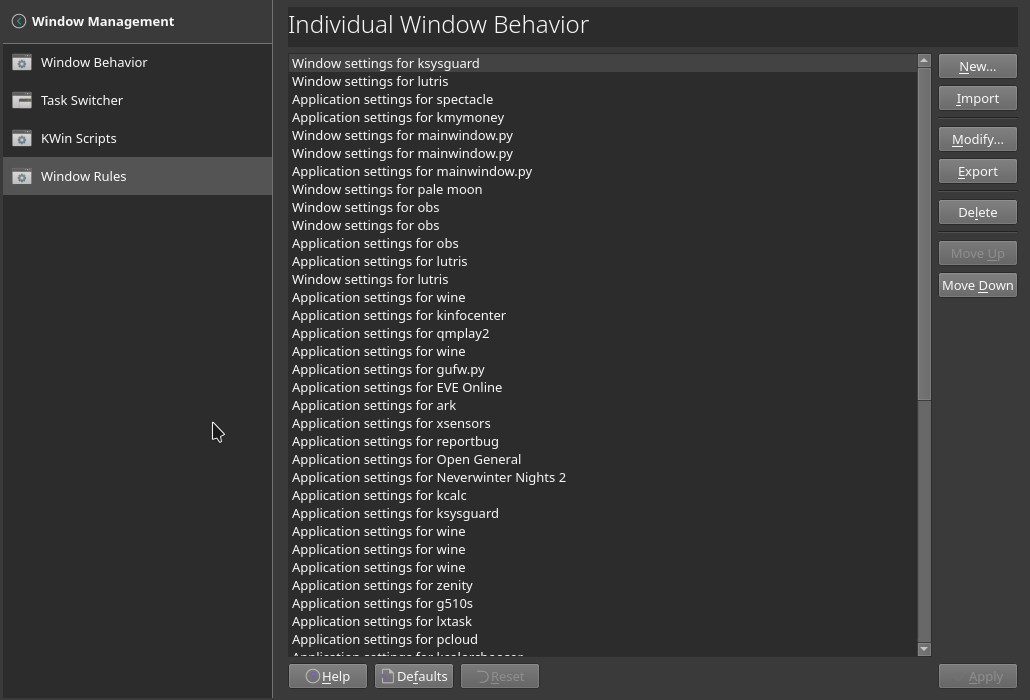Select the Window Rules section
1030x700 pixels.
tap(137, 176)
